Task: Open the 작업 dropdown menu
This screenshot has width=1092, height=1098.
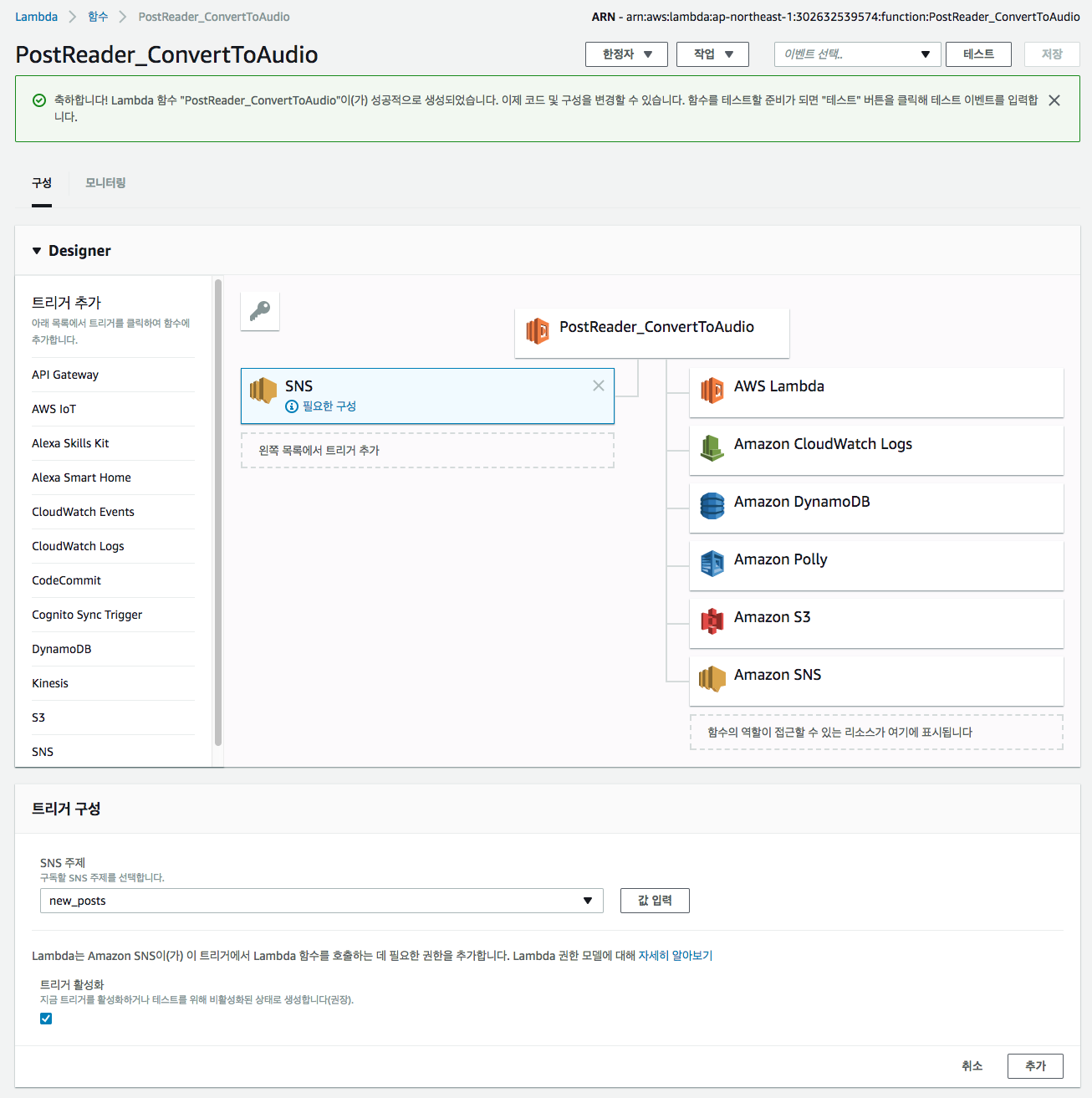Action: [x=712, y=54]
